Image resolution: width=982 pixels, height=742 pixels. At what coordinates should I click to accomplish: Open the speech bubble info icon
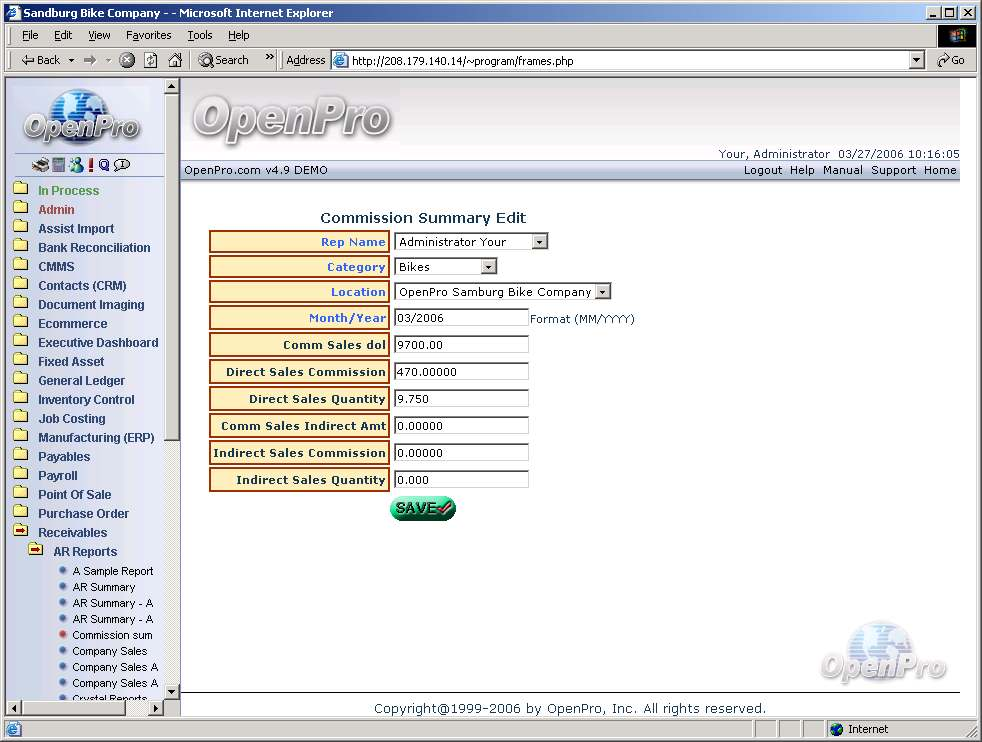point(122,165)
